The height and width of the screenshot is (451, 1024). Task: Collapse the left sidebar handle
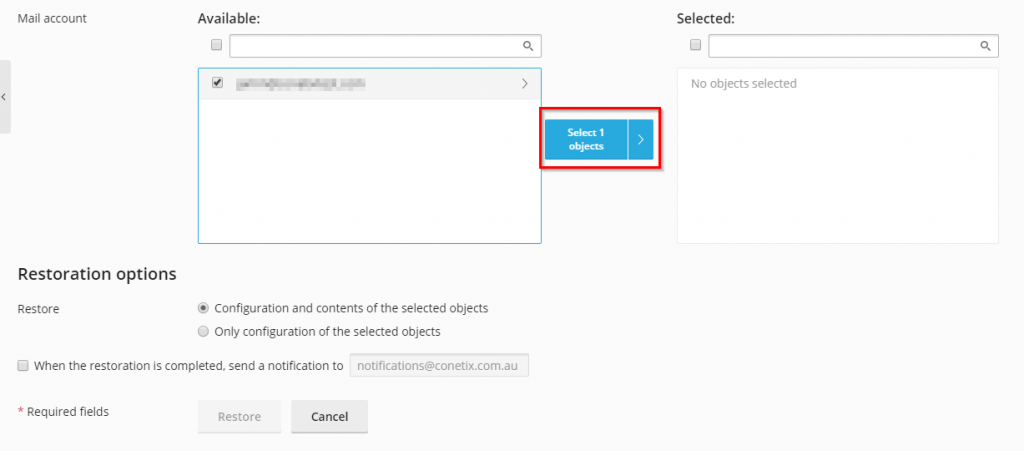[5, 97]
